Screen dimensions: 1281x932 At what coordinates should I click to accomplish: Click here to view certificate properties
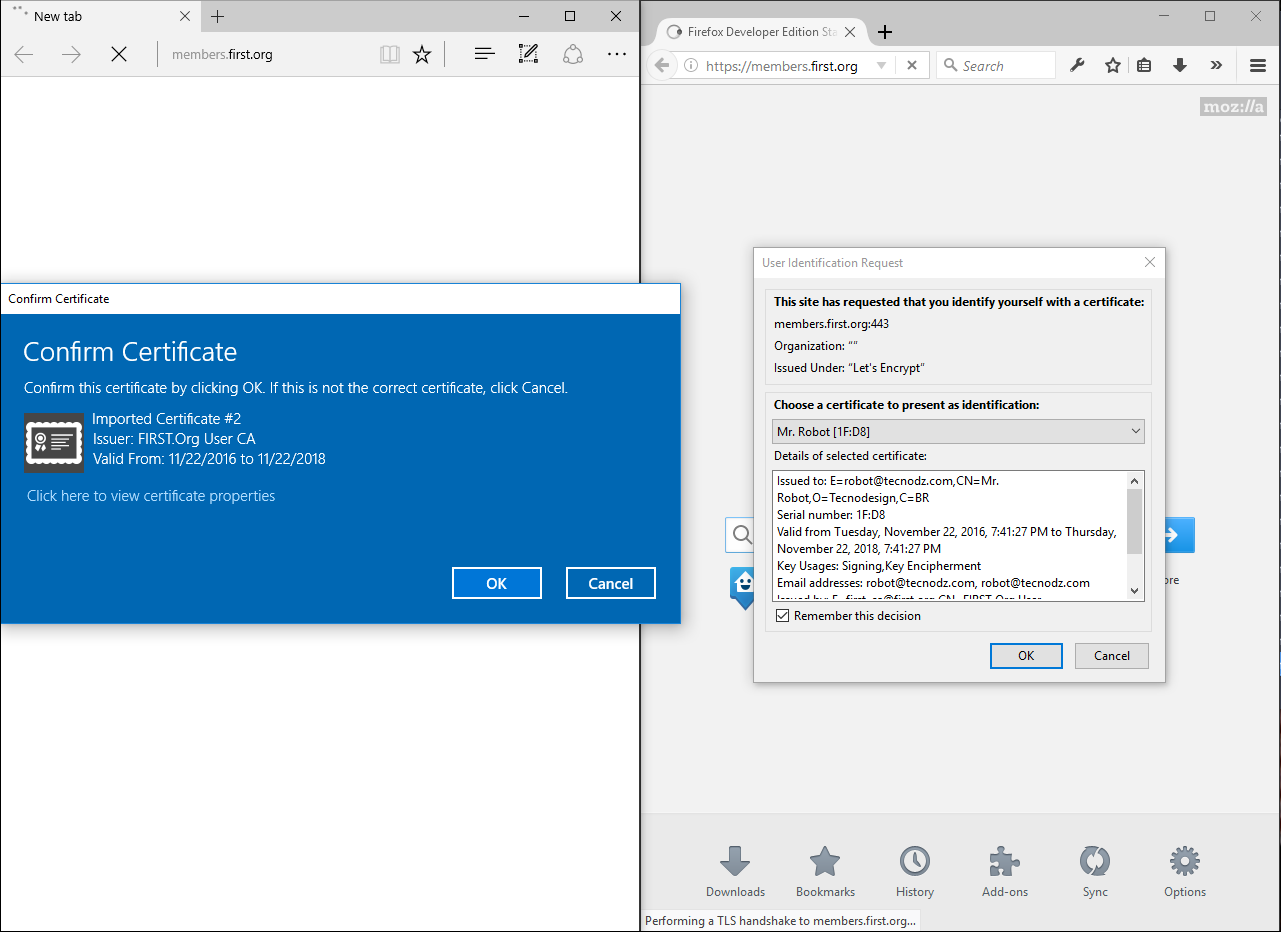point(151,496)
